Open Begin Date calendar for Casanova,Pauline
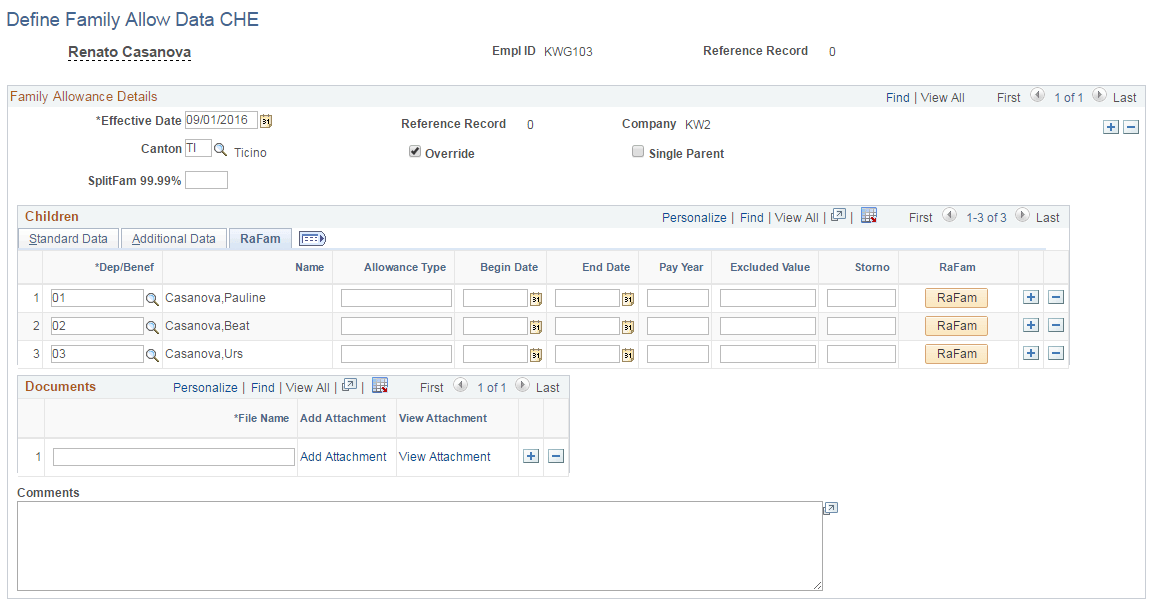 pyautogui.click(x=534, y=297)
